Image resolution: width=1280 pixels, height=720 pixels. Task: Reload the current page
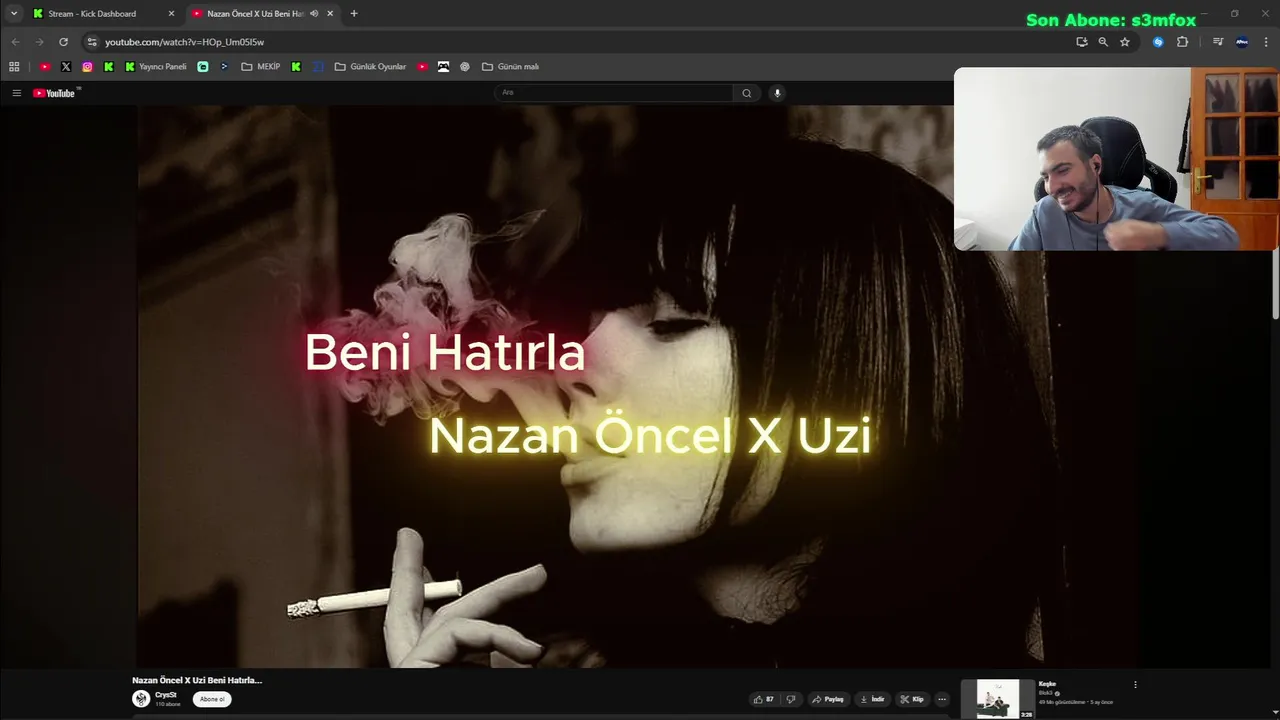click(63, 42)
